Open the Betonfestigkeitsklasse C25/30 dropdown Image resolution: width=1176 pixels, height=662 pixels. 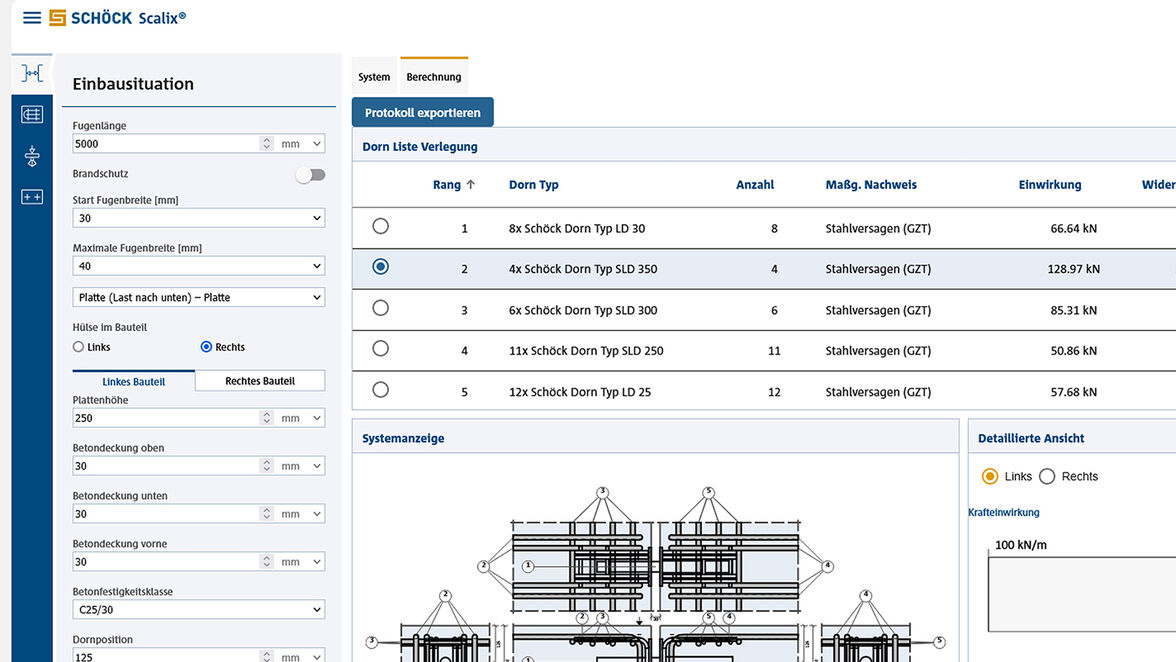[198, 609]
